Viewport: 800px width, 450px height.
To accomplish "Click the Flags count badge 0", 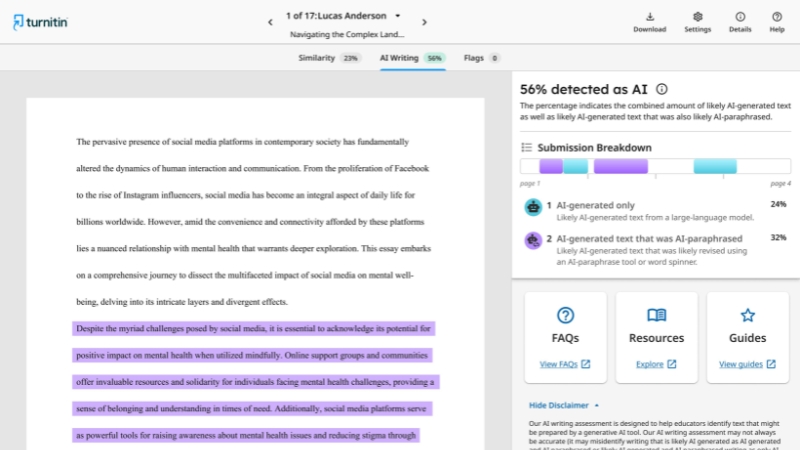I will [x=494, y=58].
